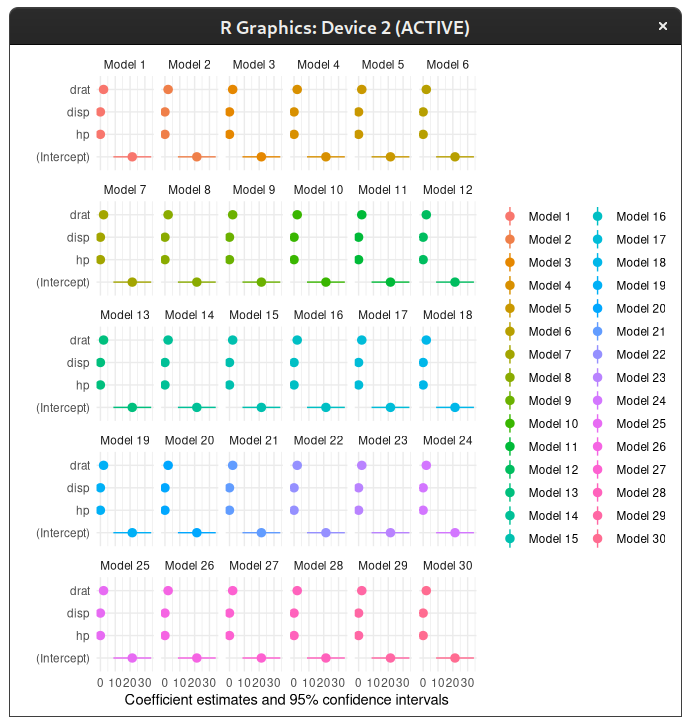691x726 pixels.
Task: Click the intercept point in the Model 18 panel
Action: (x=455, y=407)
